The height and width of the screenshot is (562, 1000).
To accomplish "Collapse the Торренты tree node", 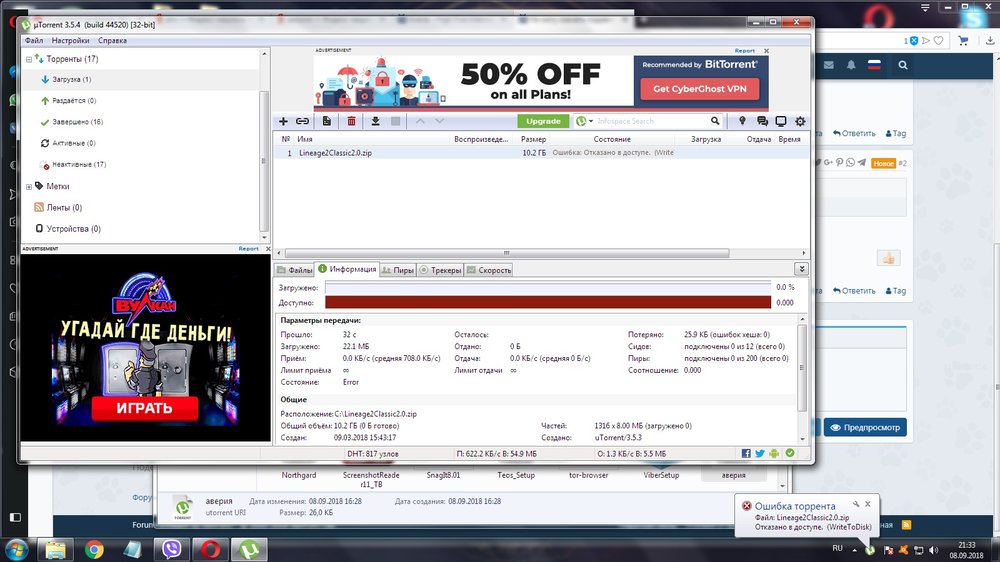I will (x=29, y=59).
